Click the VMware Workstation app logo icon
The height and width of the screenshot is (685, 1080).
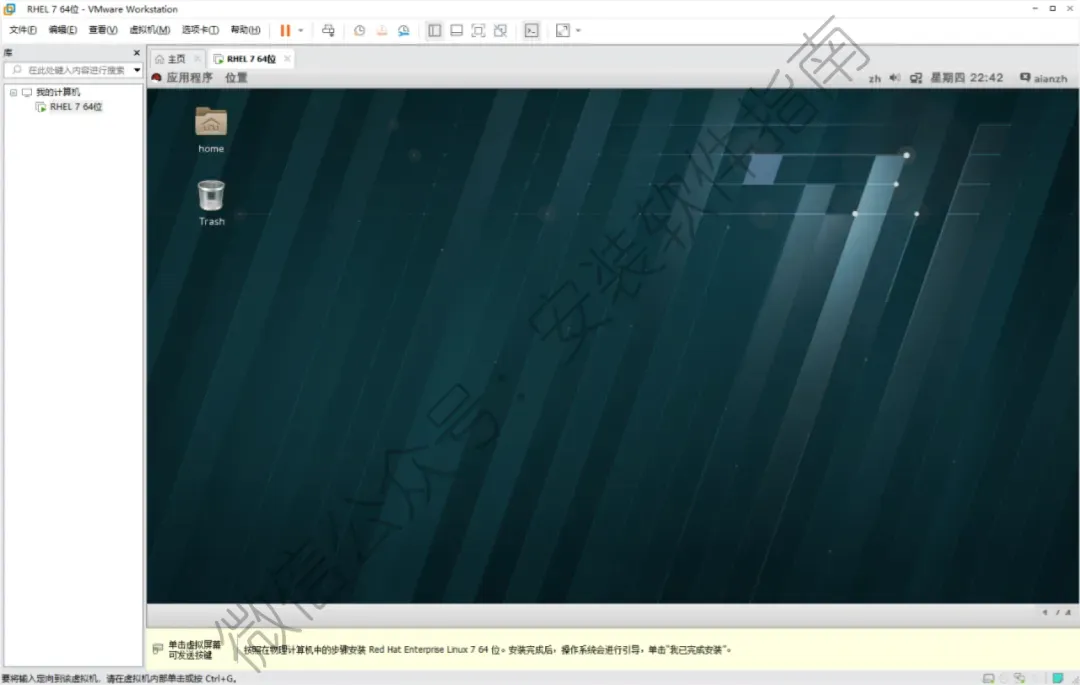coord(10,9)
